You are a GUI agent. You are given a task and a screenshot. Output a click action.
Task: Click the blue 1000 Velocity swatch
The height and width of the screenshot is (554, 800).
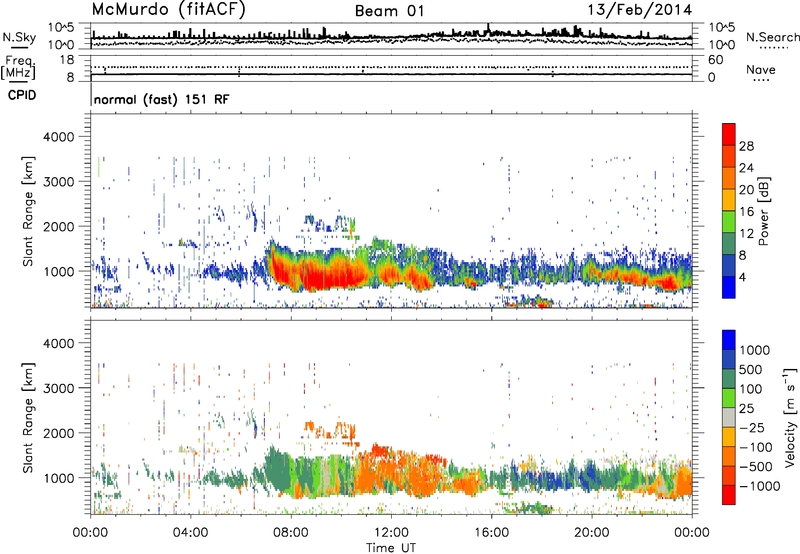pyautogui.click(x=729, y=340)
